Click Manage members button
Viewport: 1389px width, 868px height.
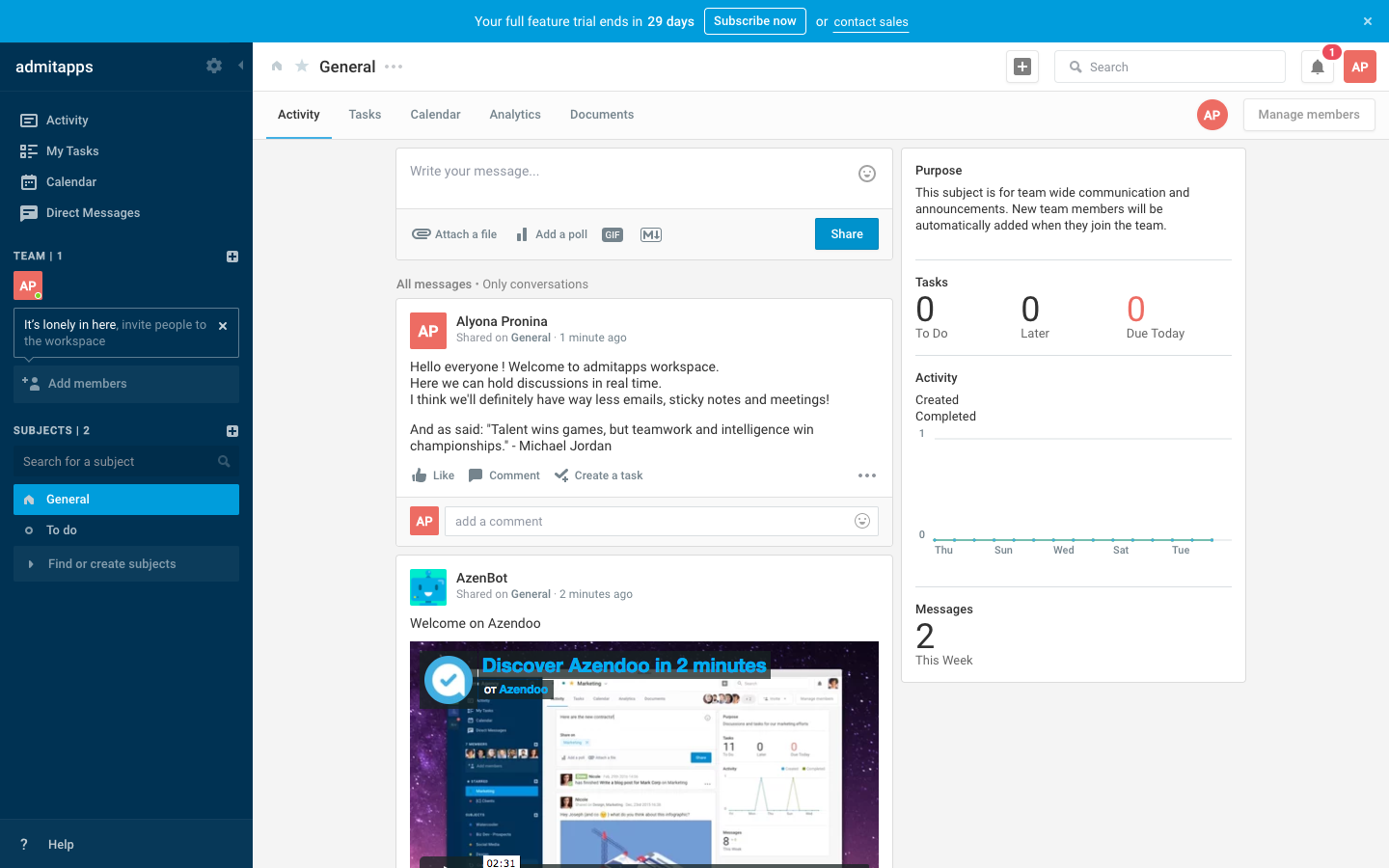1309,115
